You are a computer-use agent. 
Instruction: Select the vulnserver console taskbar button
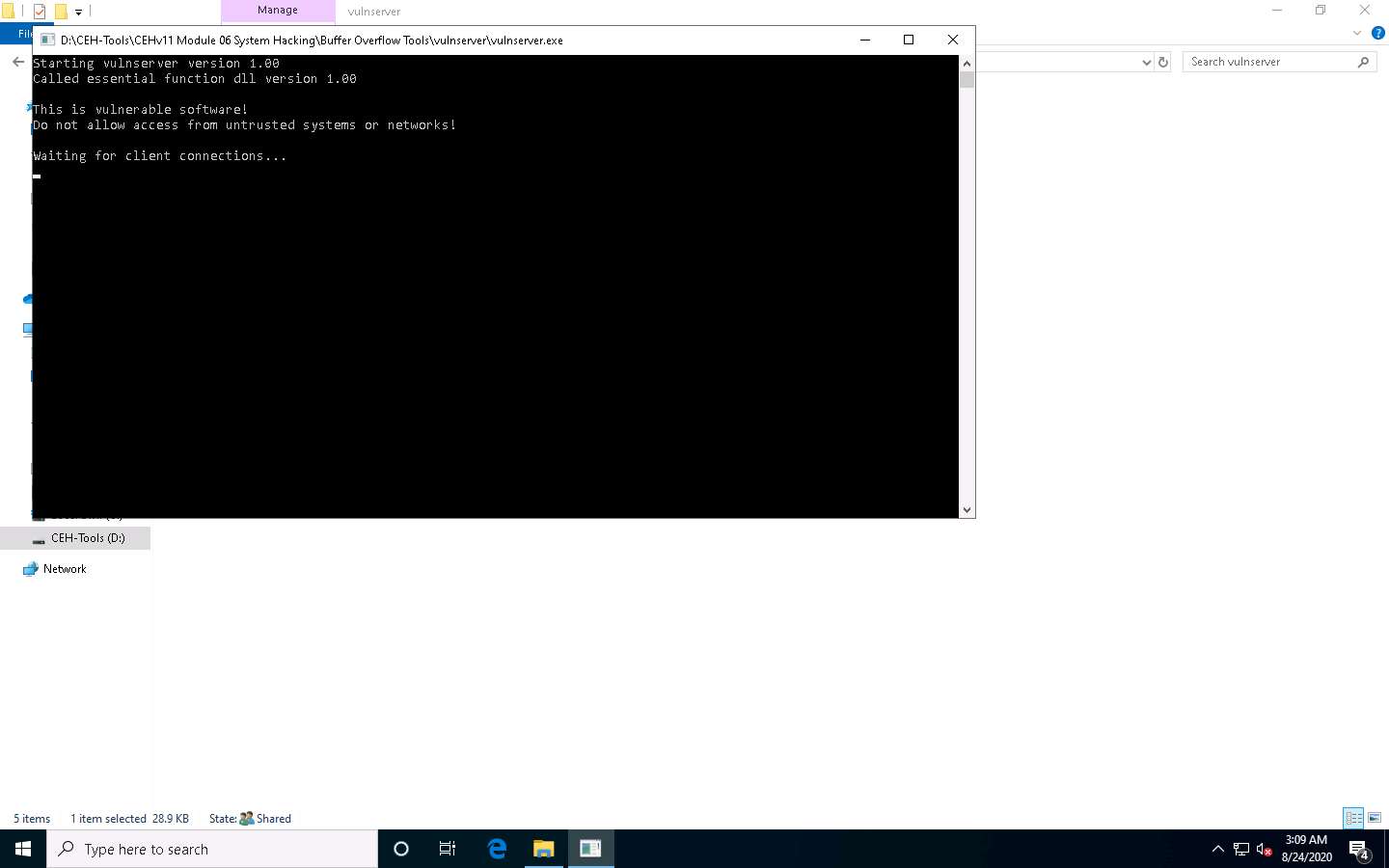tap(590, 849)
